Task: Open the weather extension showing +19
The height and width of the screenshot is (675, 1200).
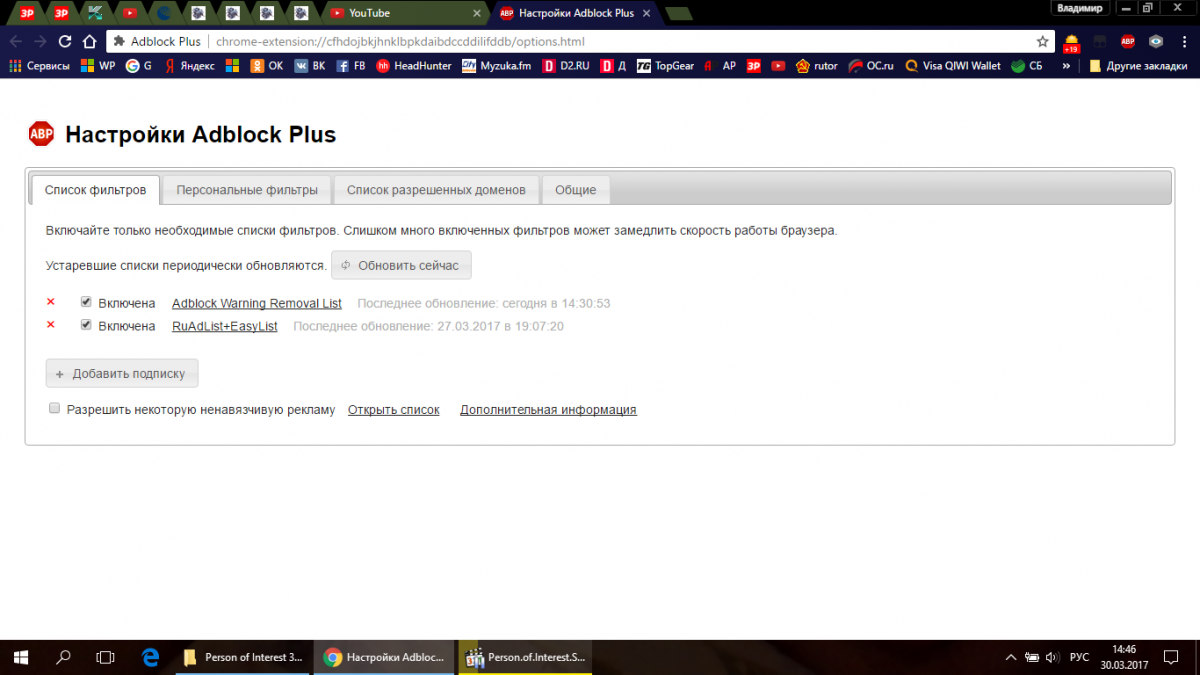Action: pyautogui.click(x=1071, y=43)
